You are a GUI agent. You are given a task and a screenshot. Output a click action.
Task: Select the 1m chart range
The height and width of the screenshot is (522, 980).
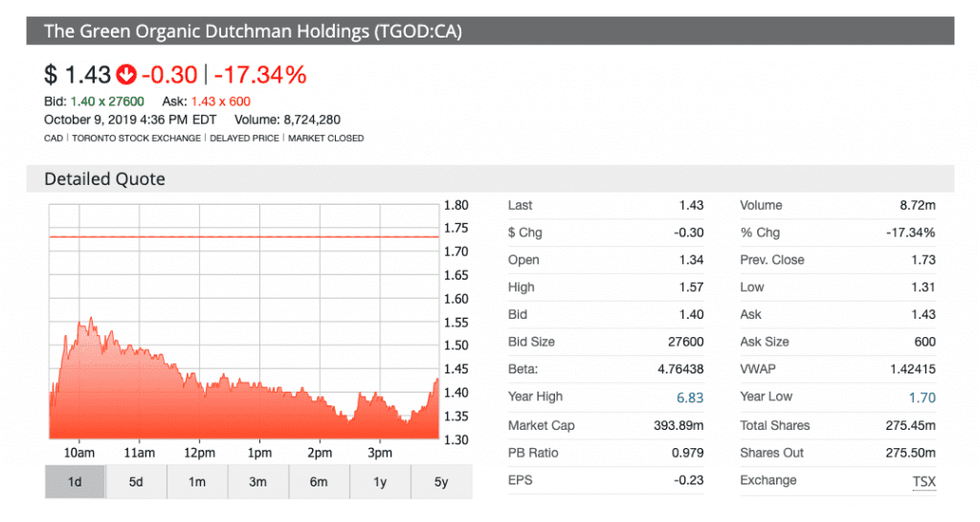point(197,482)
